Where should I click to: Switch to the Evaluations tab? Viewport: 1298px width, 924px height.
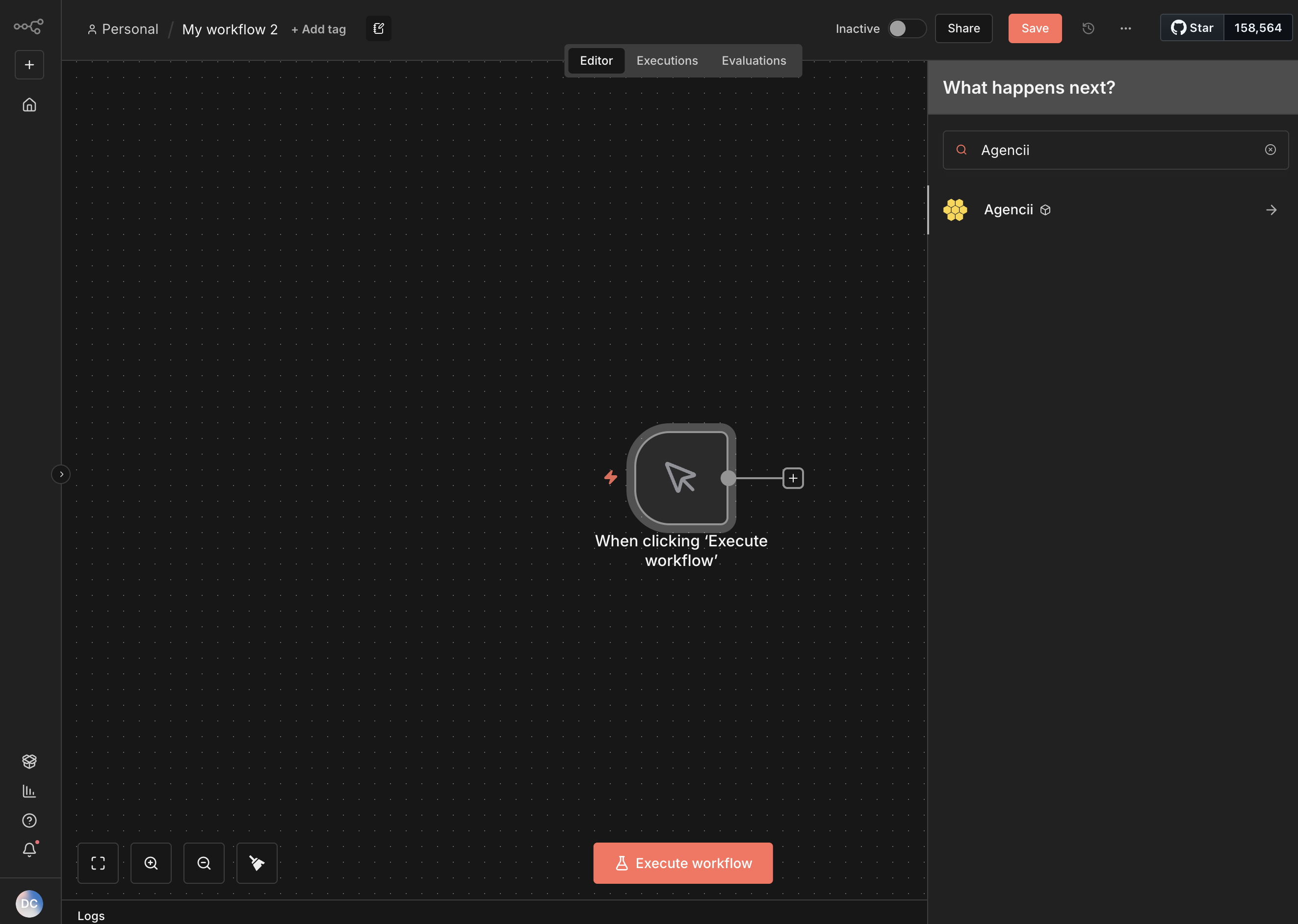(753, 60)
